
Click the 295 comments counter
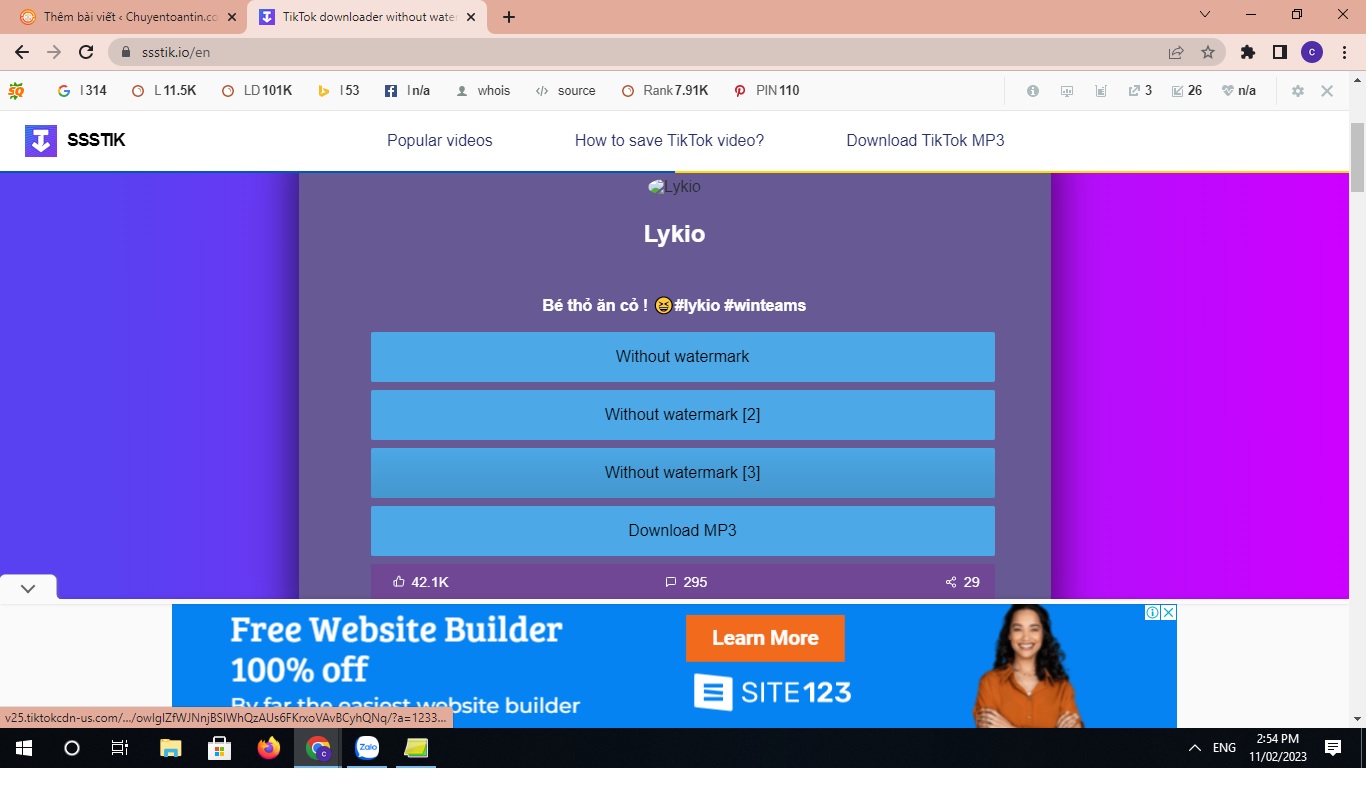tap(686, 582)
